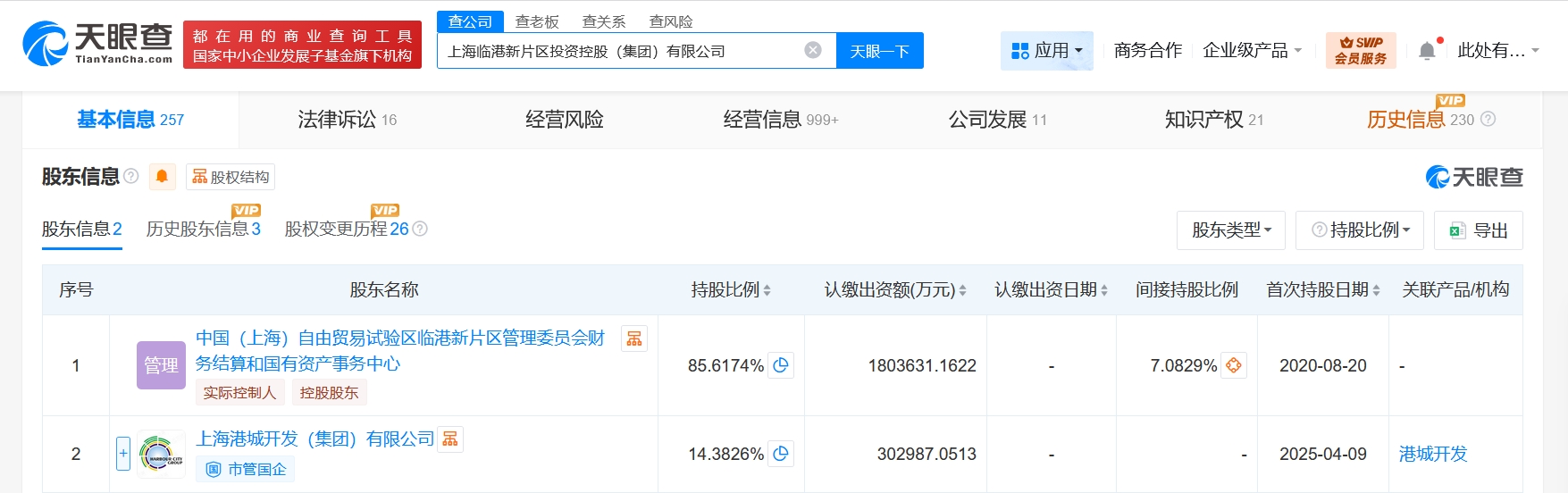Clear the search box with X icon

coord(813,50)
